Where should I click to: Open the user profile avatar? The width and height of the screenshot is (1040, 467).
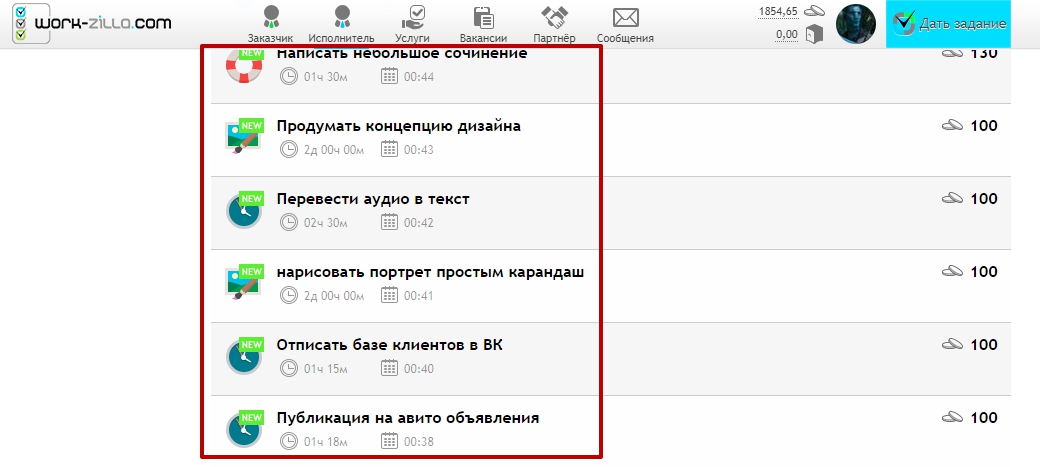[x=855, y=23]
